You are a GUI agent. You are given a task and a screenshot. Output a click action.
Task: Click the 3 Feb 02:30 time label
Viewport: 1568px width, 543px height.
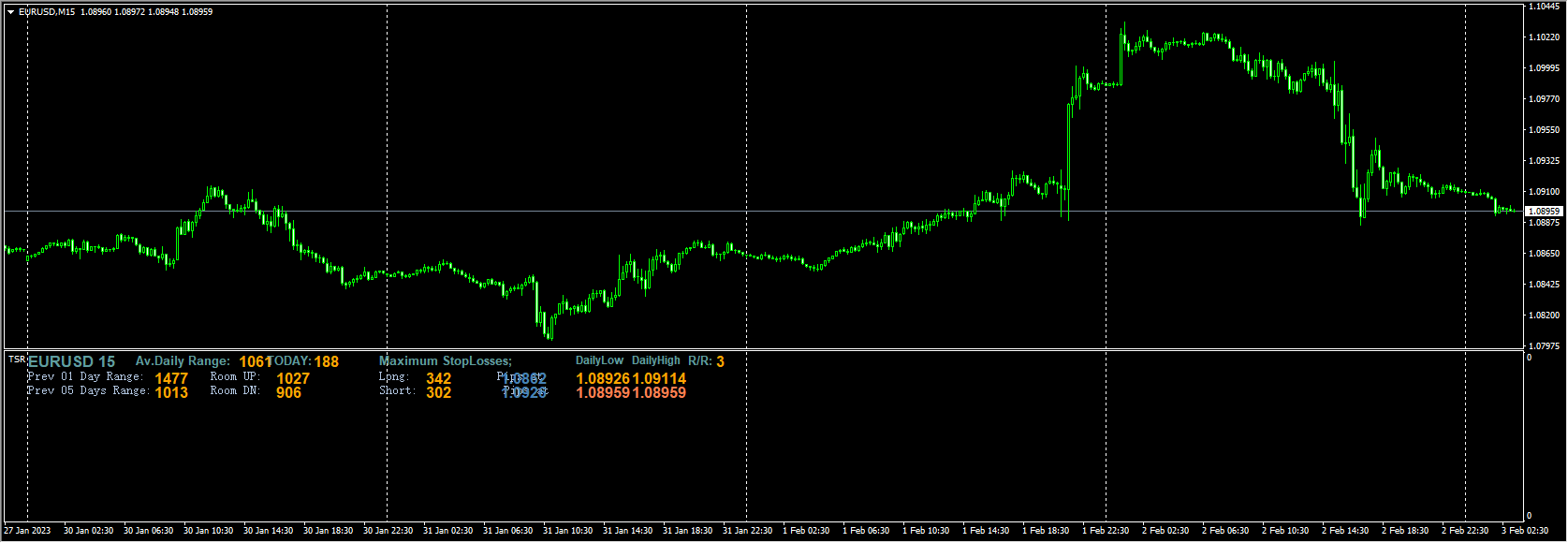tap(1525, 531)
